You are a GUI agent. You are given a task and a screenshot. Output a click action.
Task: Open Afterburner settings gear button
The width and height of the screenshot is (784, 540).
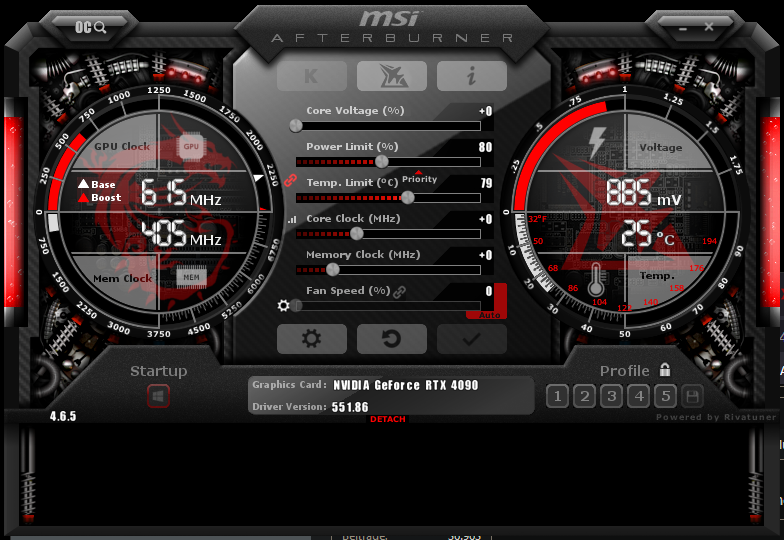(312, 338)
